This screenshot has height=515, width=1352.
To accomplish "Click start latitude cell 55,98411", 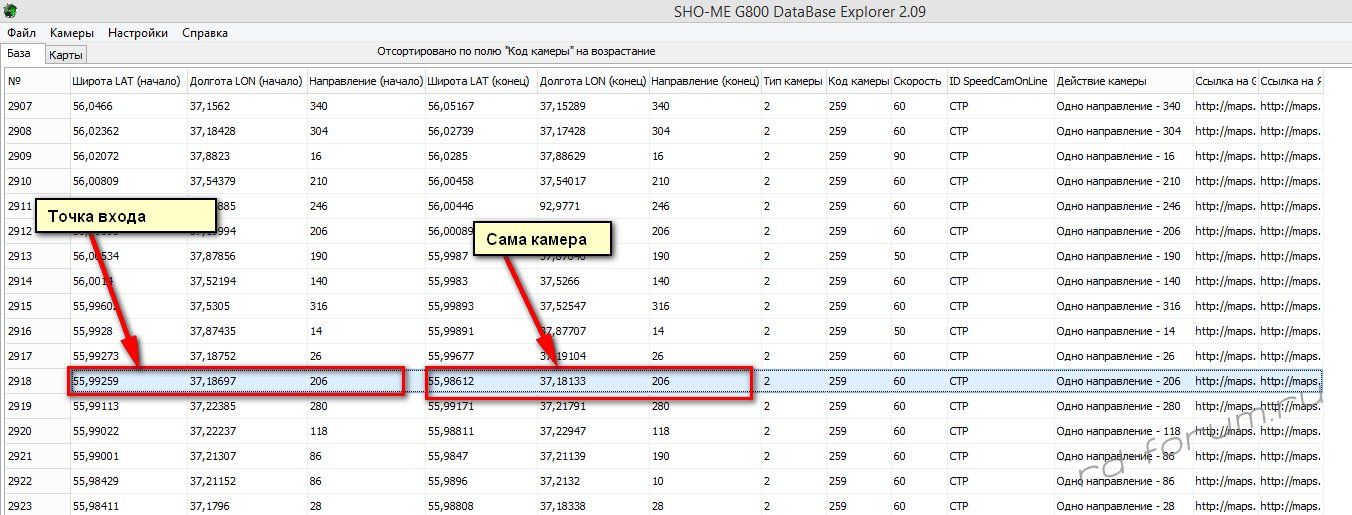I will (128, 506).
